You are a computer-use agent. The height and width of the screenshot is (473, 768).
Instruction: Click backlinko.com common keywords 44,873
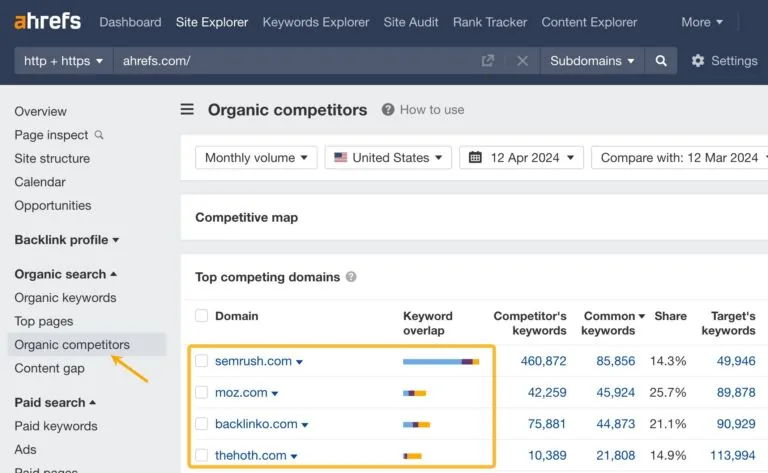615,424
